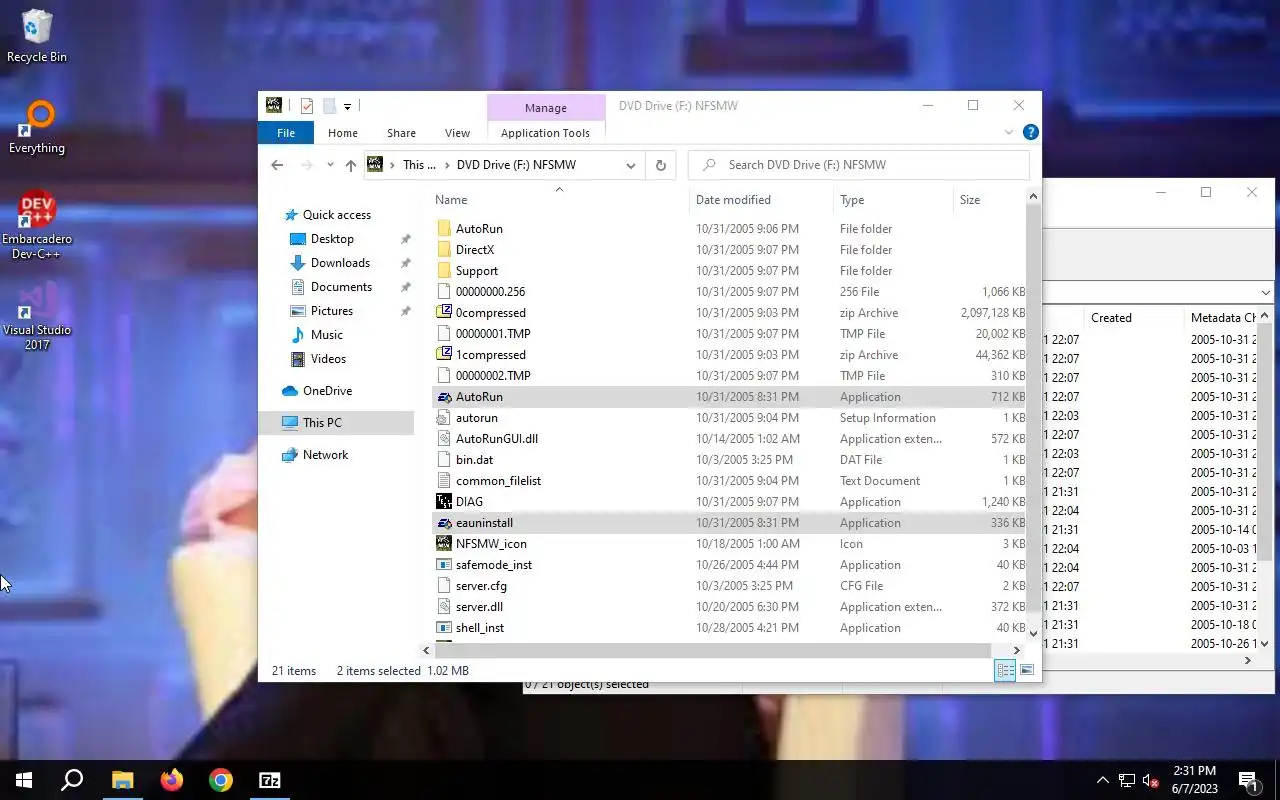
Task: Open Desktop in the navigation pane
Action: (332, 239)
